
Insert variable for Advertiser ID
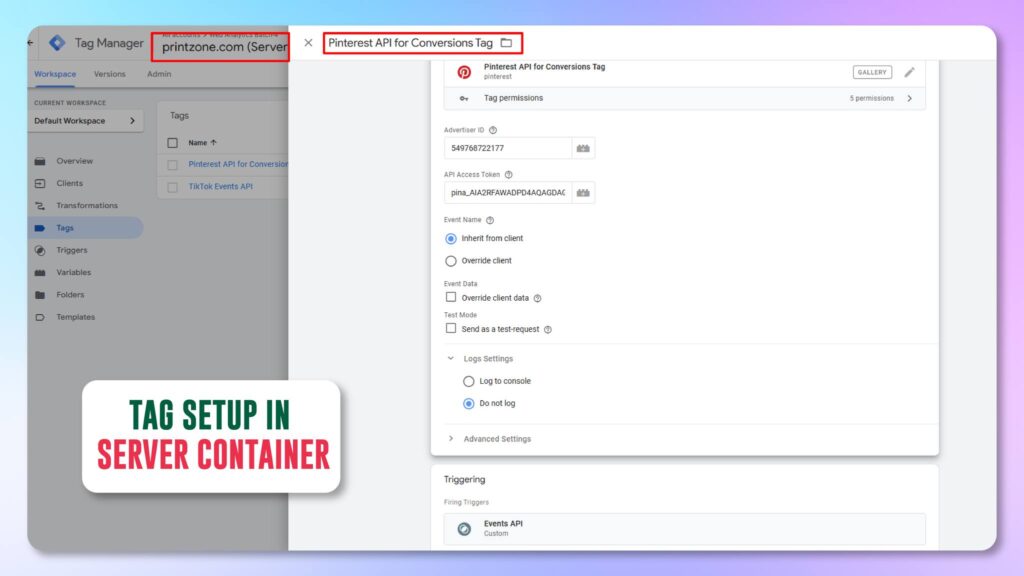click(x=583, y=148)
